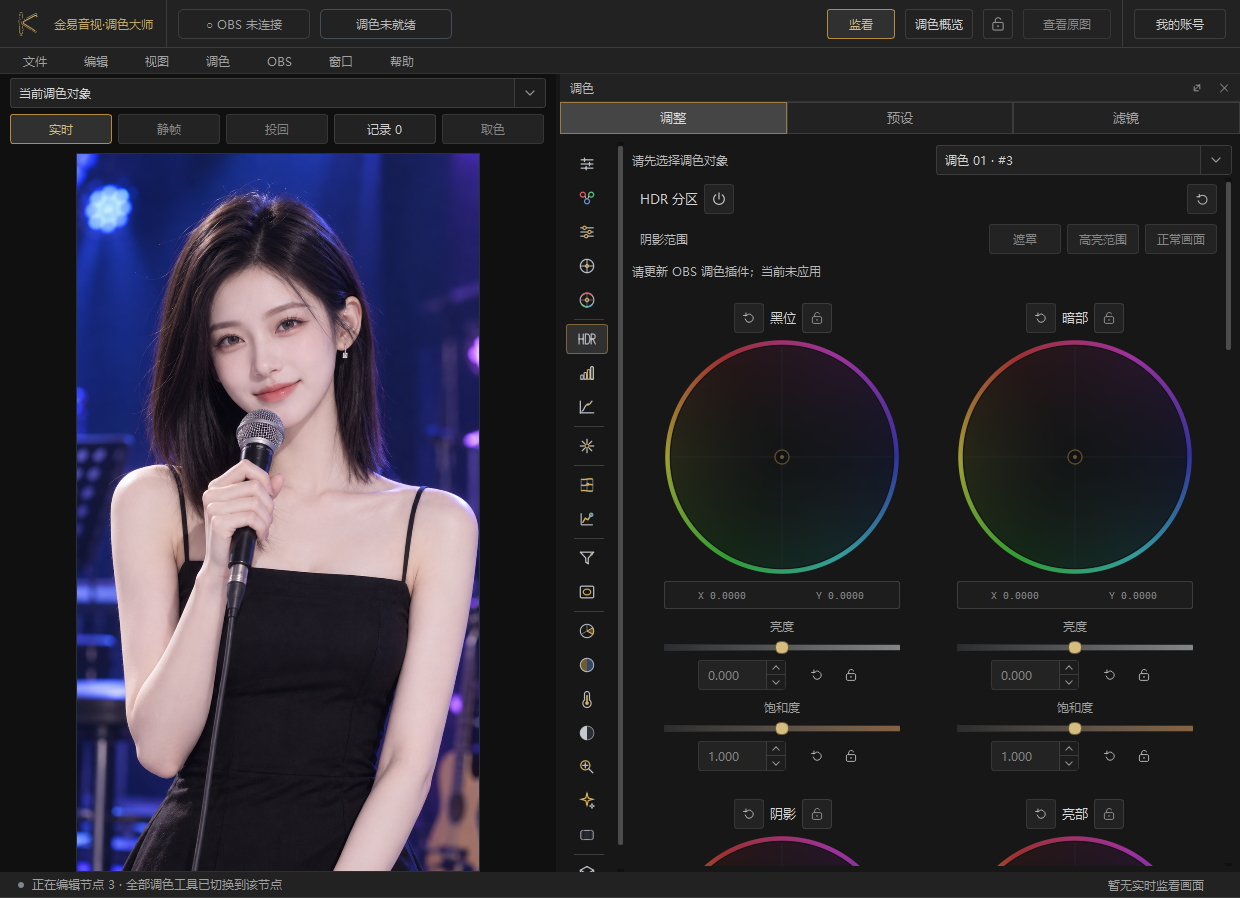Toggle the HDR 分区 power button
1240x898 pixels.
point(719,199)
